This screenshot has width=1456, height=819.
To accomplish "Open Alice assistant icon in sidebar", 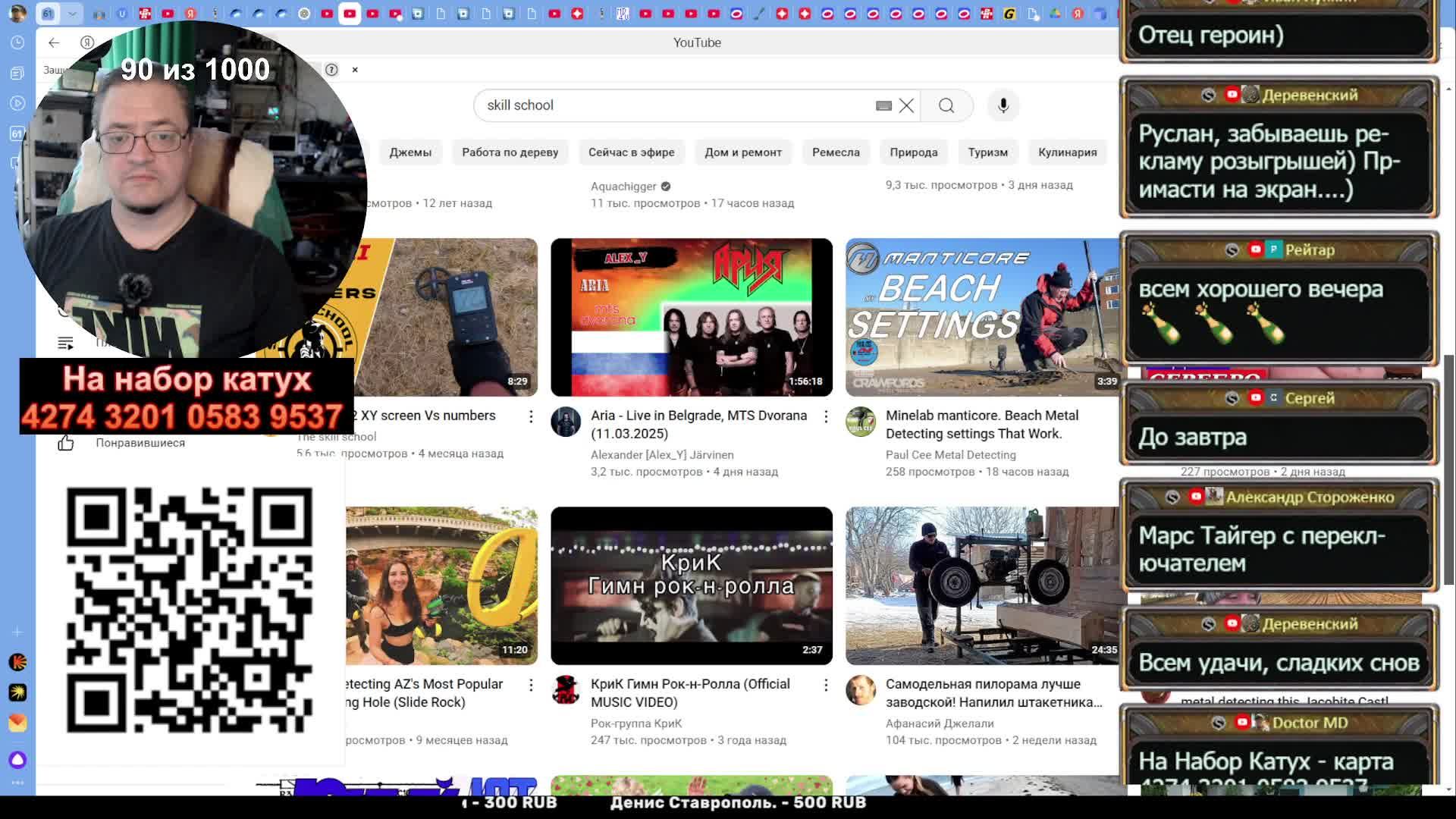I will 17,759.
